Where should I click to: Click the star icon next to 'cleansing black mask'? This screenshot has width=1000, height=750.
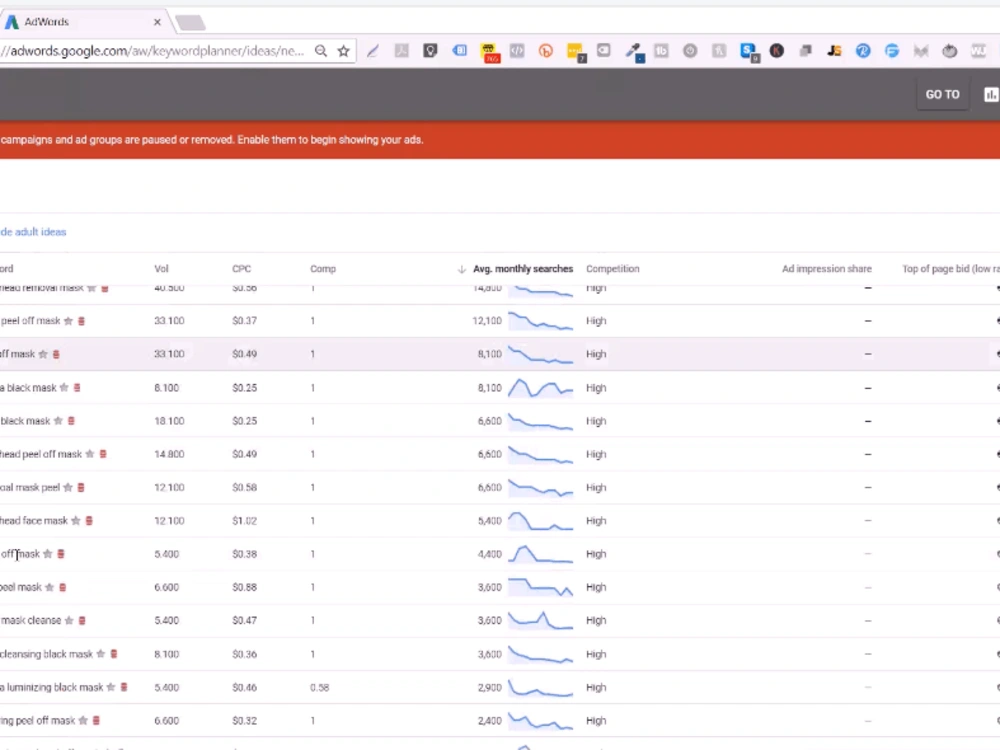pos(100,654)
